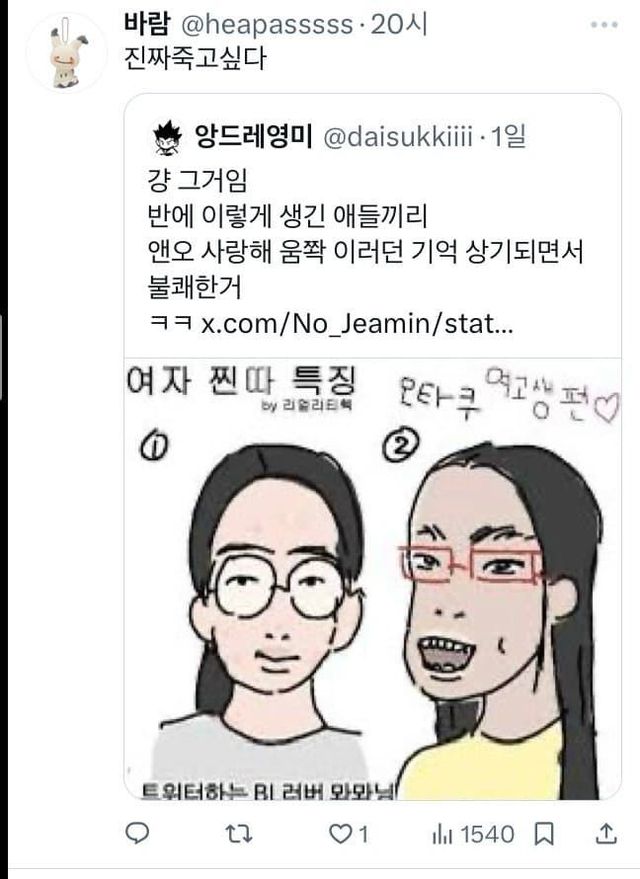View the tweet analytics bar chart icon
This screenshot has width=640, height=879.
tap(442, 834)
